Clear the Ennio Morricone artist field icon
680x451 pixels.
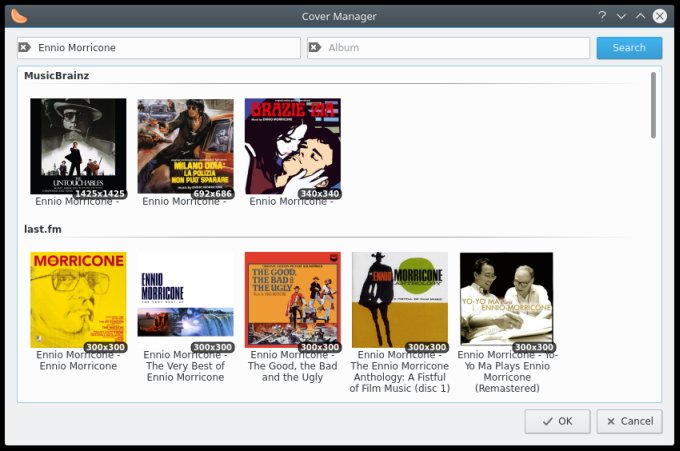tap(25, 48)
